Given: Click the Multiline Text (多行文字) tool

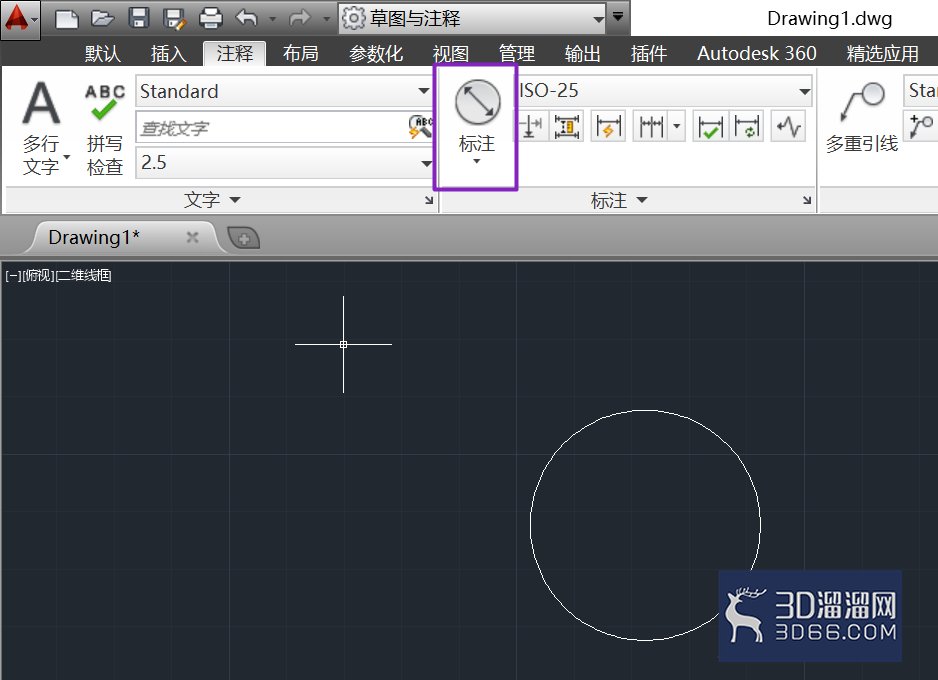Looking at the screenshot, I should 41,127.
